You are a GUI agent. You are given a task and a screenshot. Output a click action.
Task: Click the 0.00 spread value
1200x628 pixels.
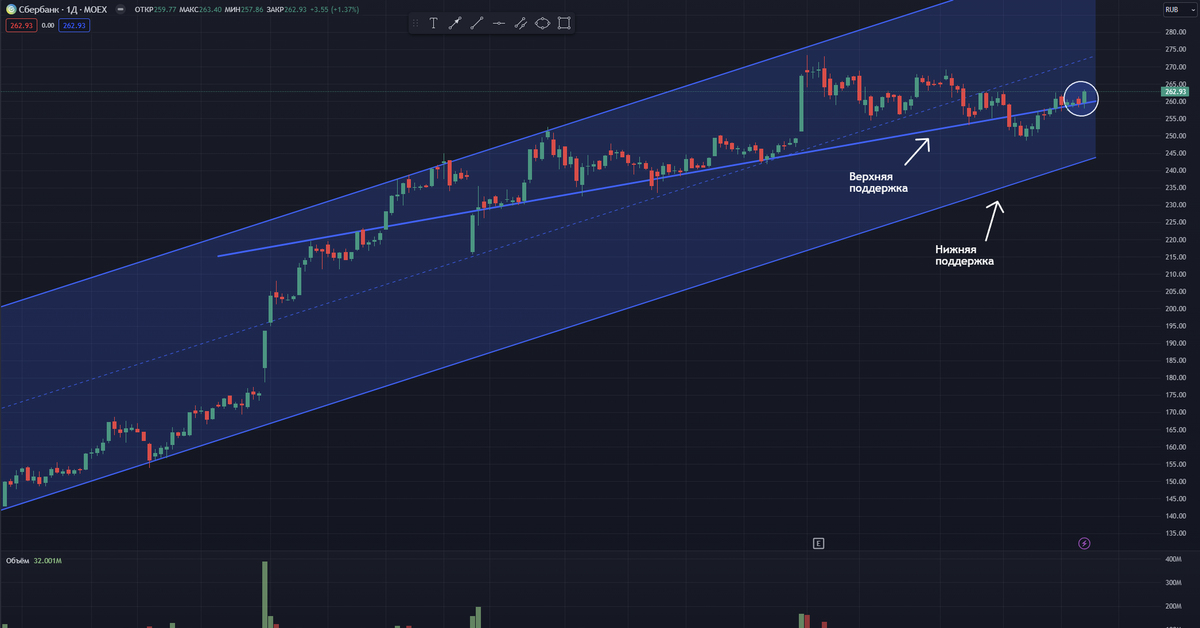click(x=47, y=25)
